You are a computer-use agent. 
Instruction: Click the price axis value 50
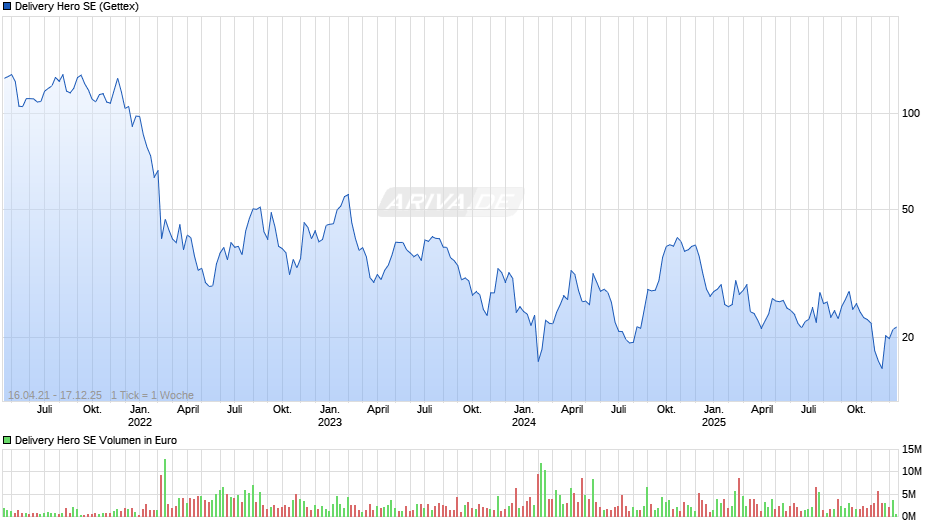pyautogui.click(x=908, y=209)
